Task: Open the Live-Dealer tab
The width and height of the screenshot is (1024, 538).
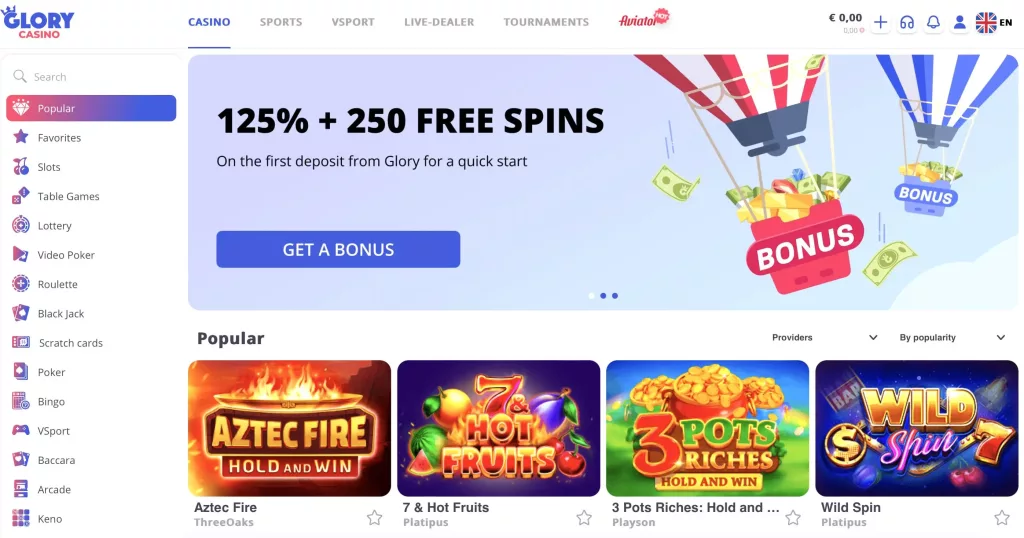Action: 439,22
